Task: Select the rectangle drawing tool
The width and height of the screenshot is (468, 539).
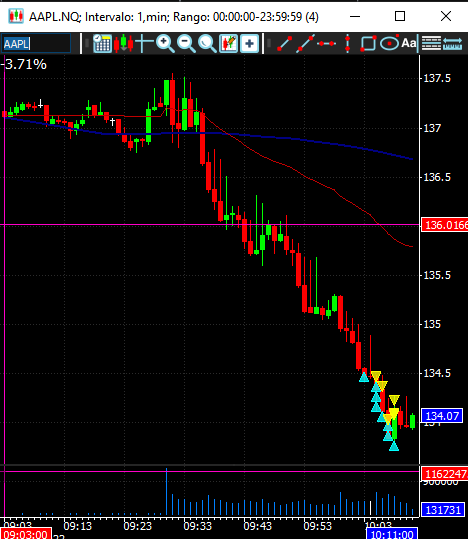Action: coord(368,43)
